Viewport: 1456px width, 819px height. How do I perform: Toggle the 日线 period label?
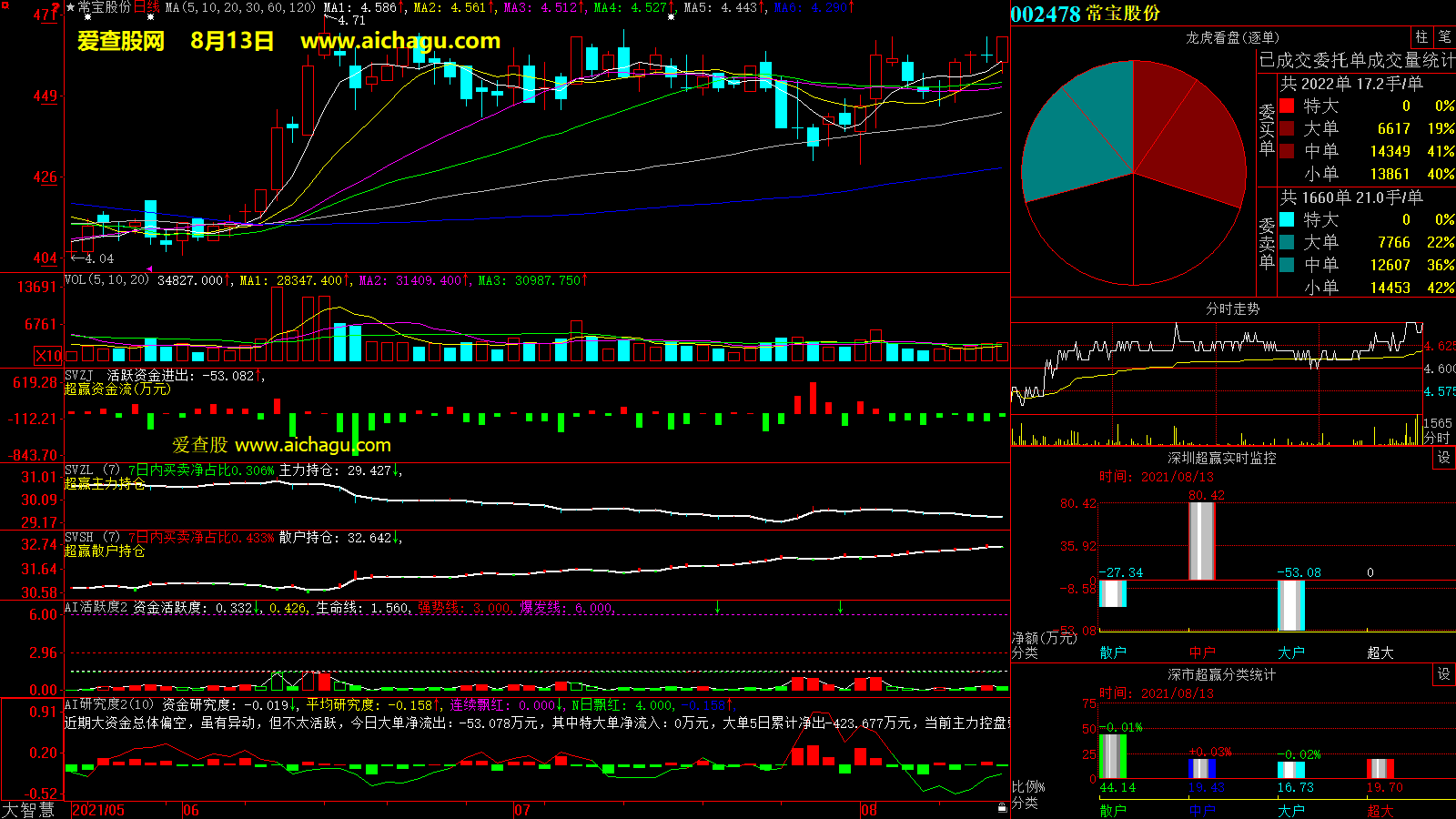coord(147,7)
